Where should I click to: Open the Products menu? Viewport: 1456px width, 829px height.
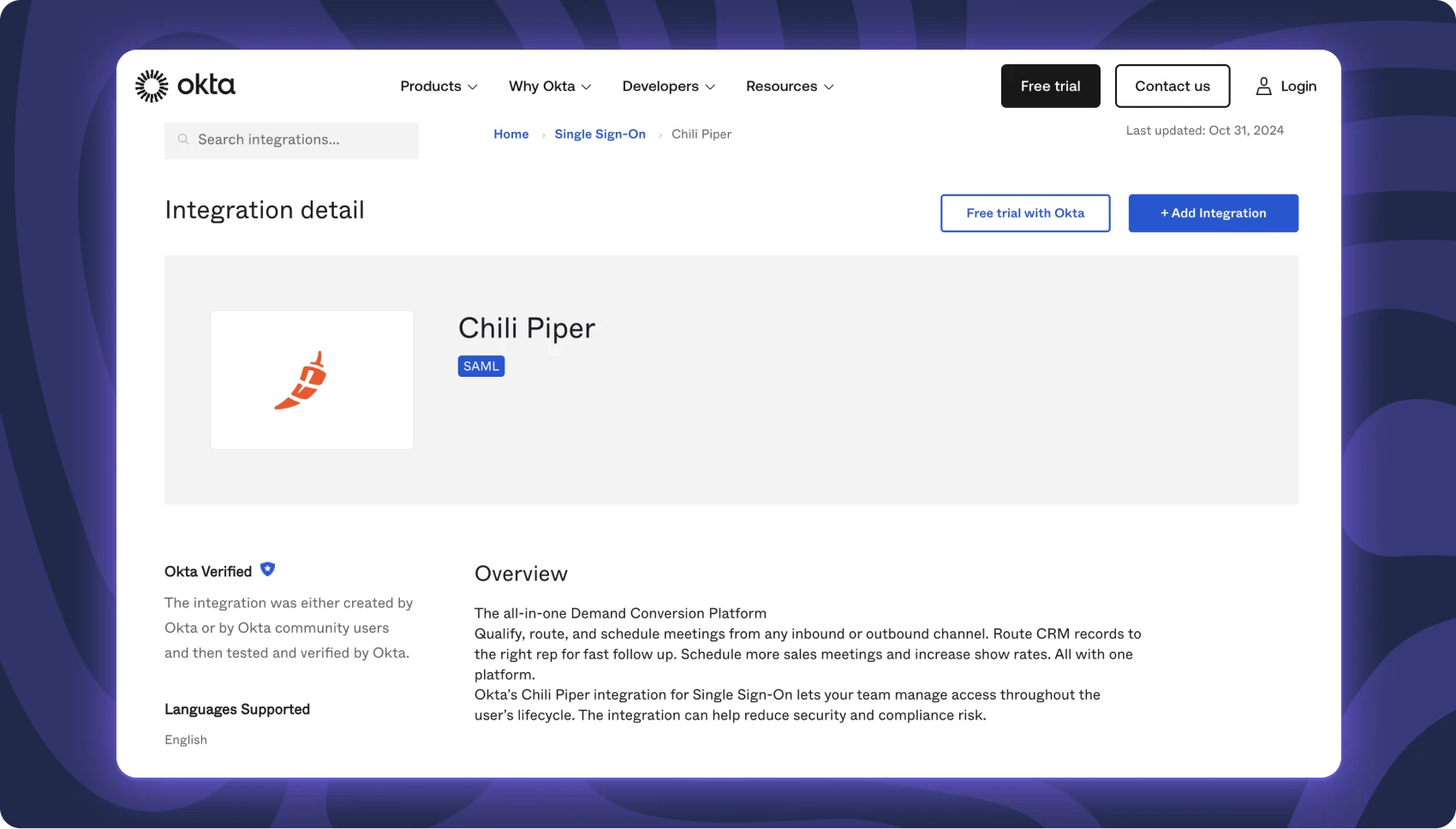(x=439, y=86)
